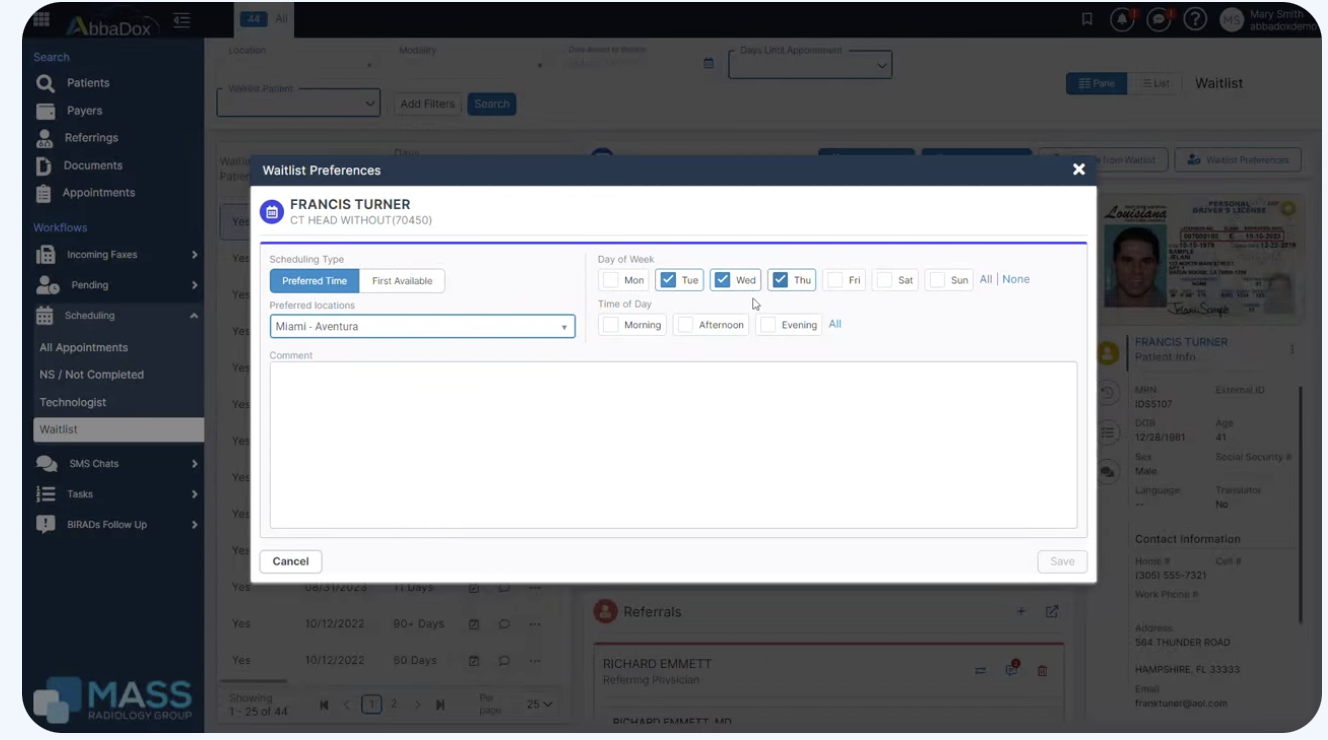
Task: Delete the Richard Emmett referral
Action: [x=1042, y=671]
